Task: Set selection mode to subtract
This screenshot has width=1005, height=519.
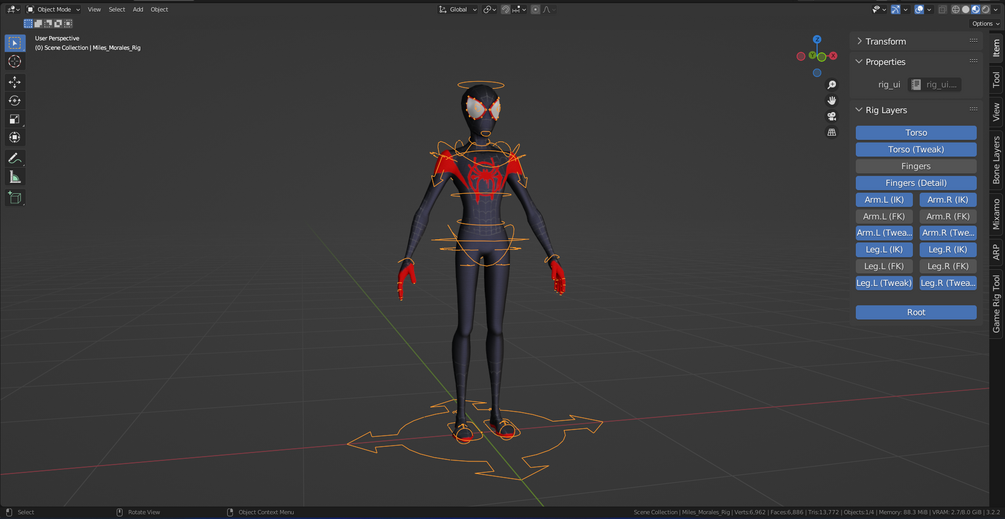Action: point(47,24)
